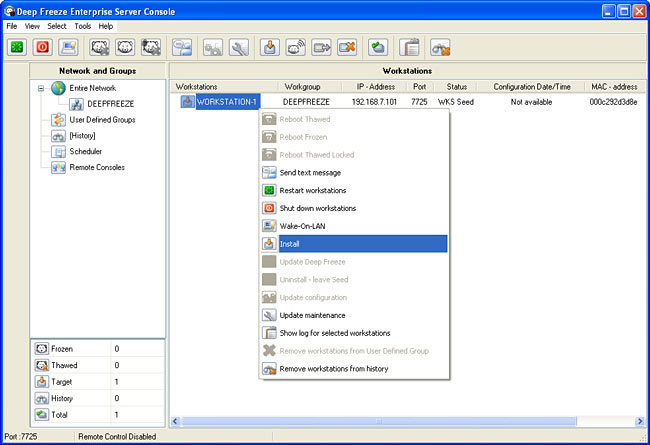The width and height of the screenshot is (650, 445).
Task: Click the binoculars icon beside [History] in tree
Action: (58, 136)
